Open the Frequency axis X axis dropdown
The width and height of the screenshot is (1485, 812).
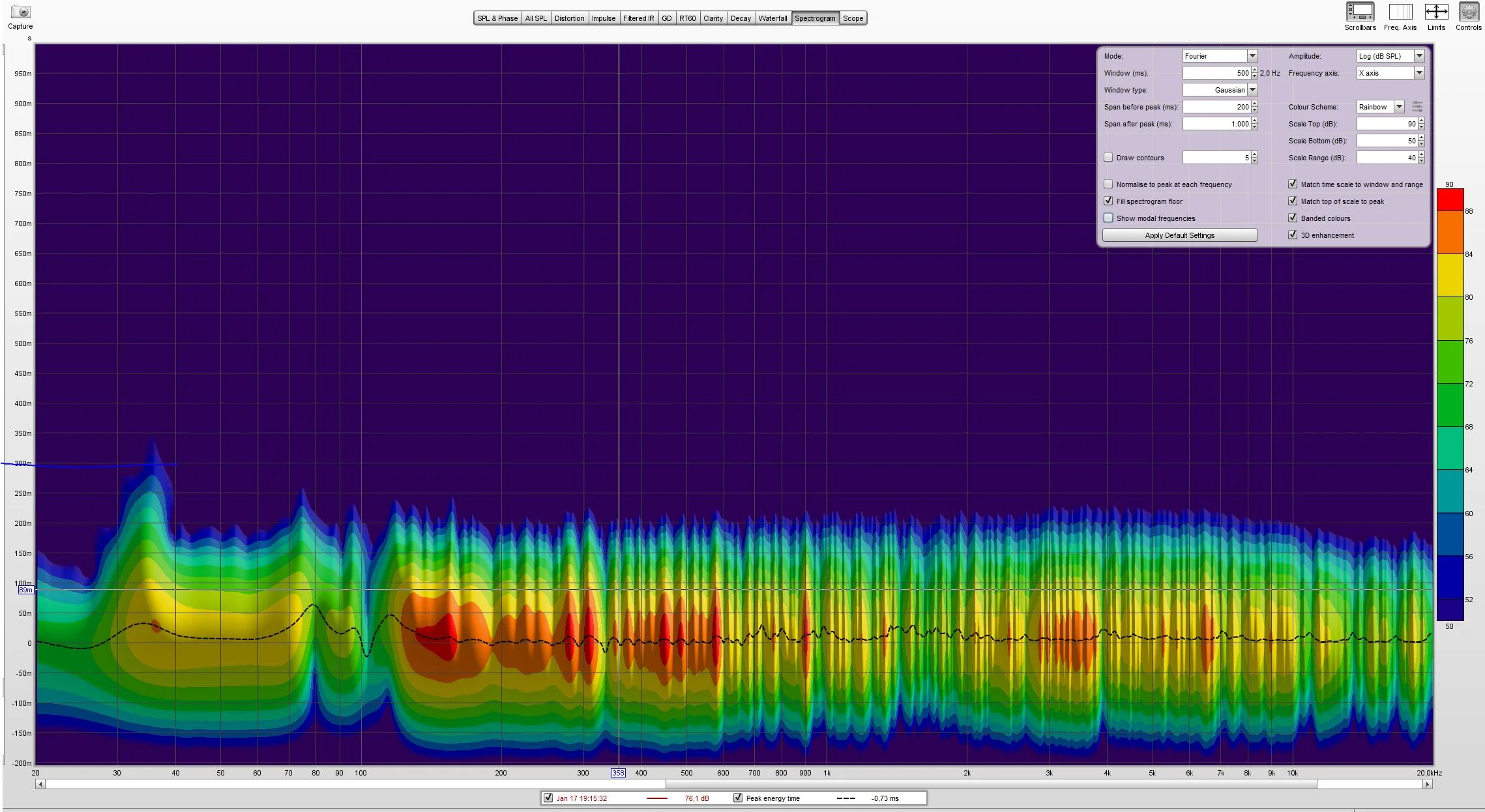point(1390,73)
